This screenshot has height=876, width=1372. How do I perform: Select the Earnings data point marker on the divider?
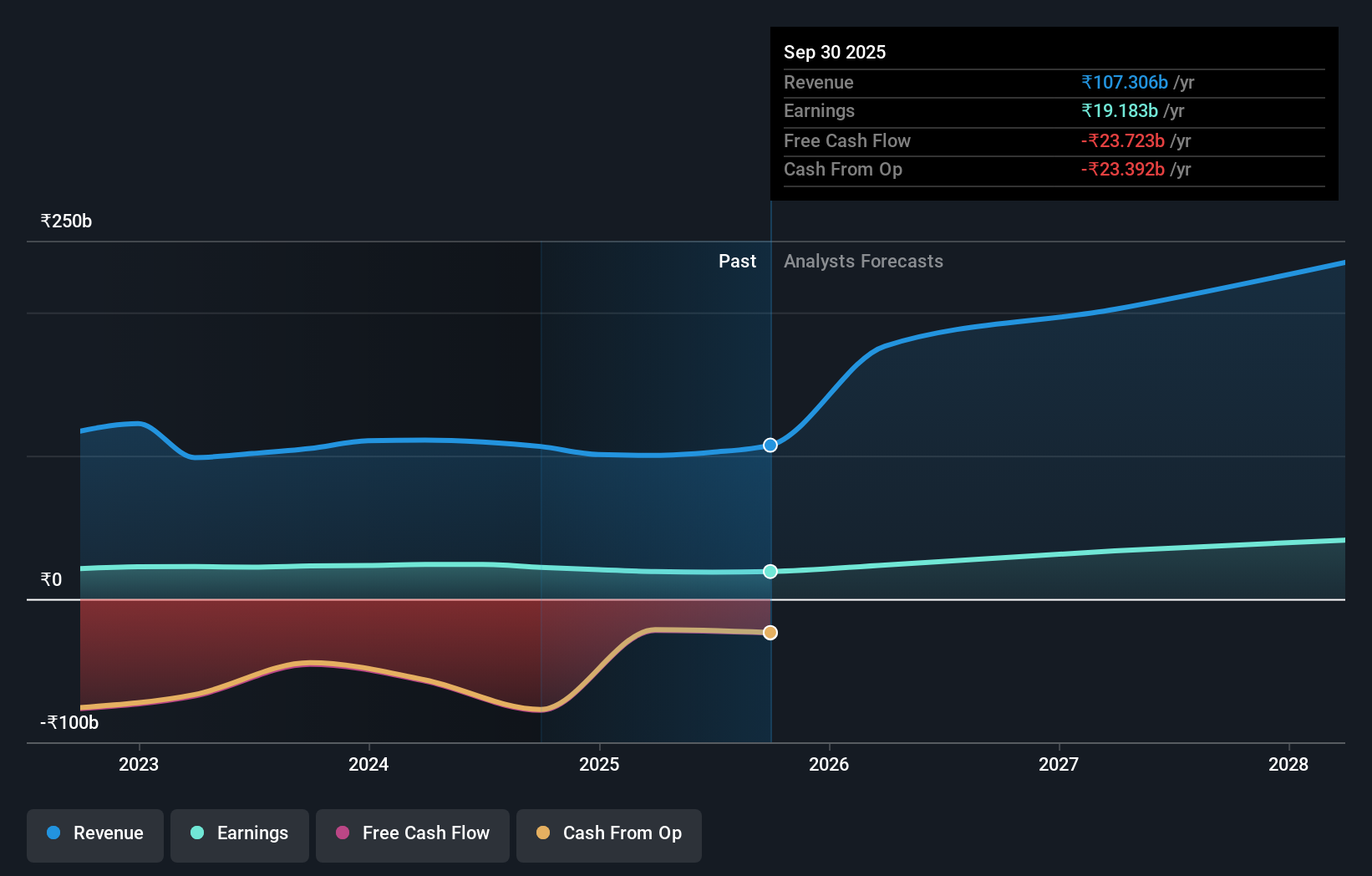[x=769, y=571]
